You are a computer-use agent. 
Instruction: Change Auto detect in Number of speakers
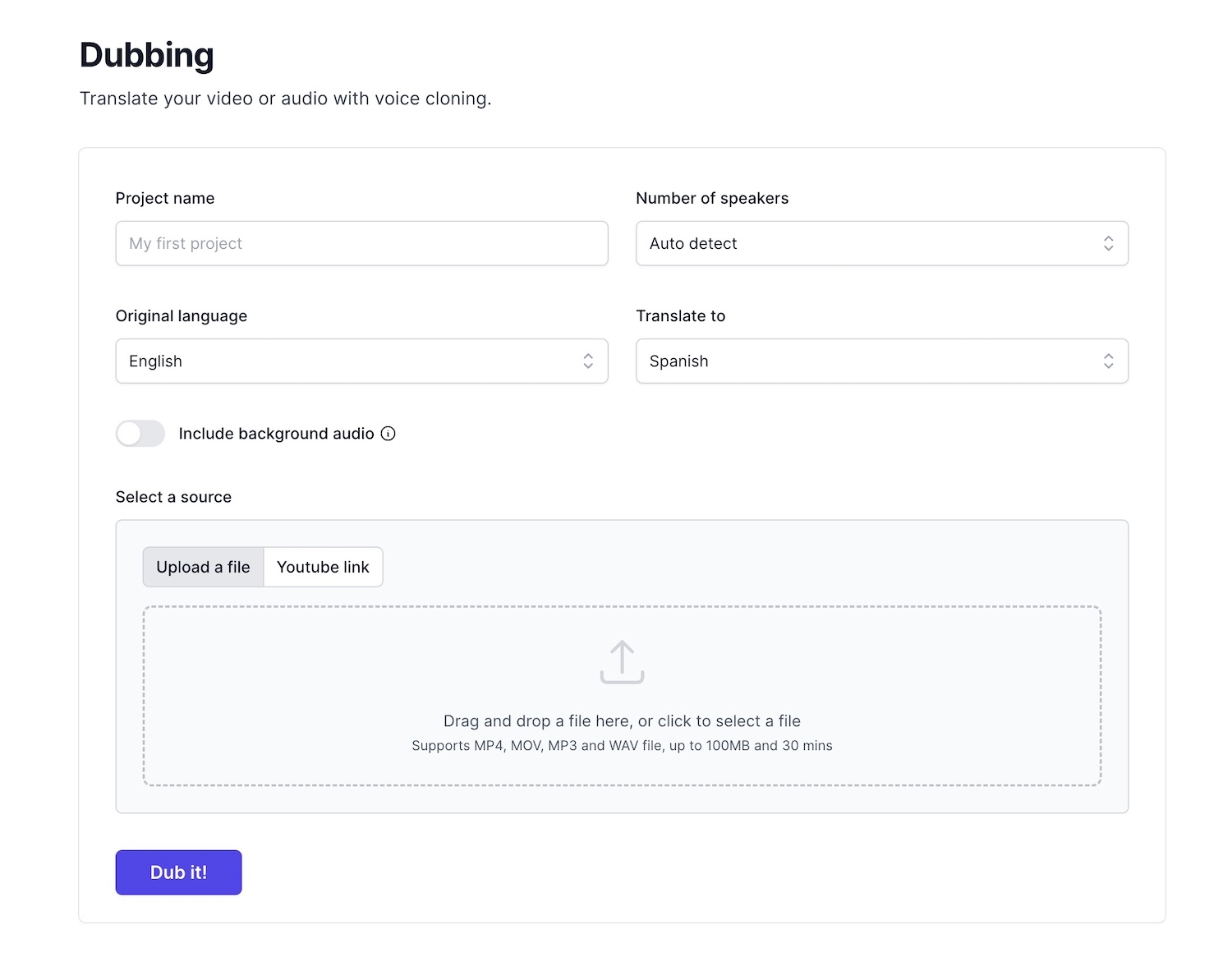[882, 243]
